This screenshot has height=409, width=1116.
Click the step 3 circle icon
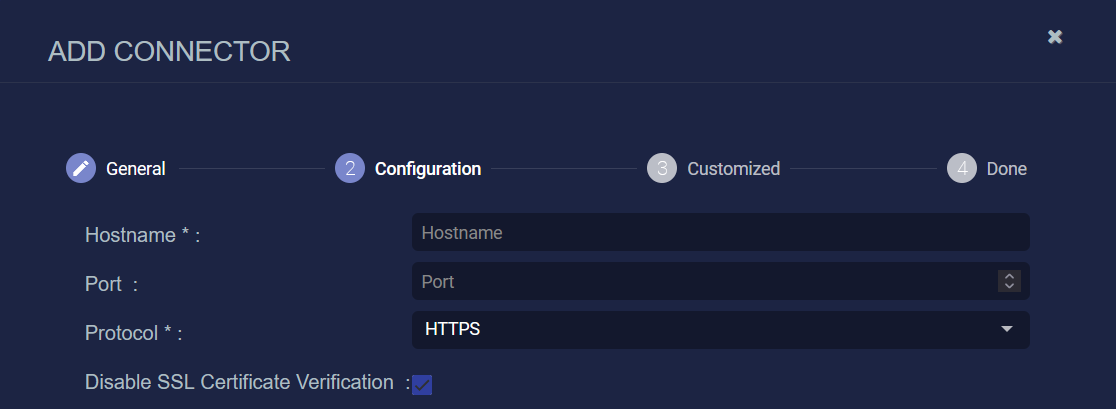click(662, 169)
